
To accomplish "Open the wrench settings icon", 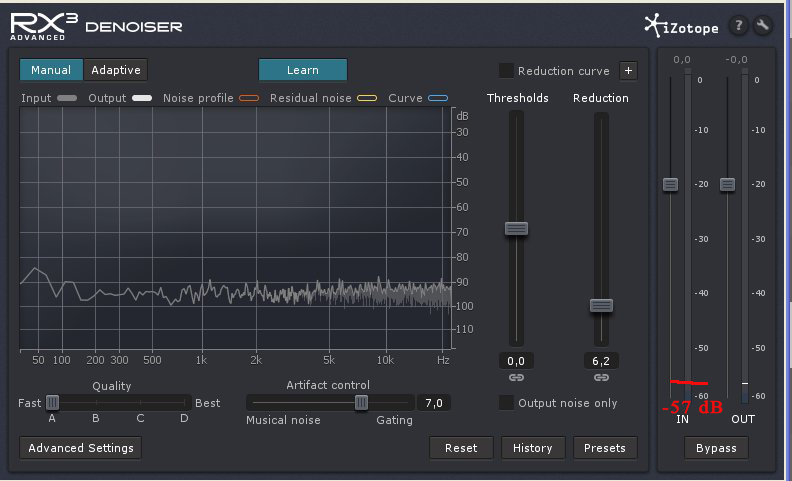I will (x=762, y=25).
